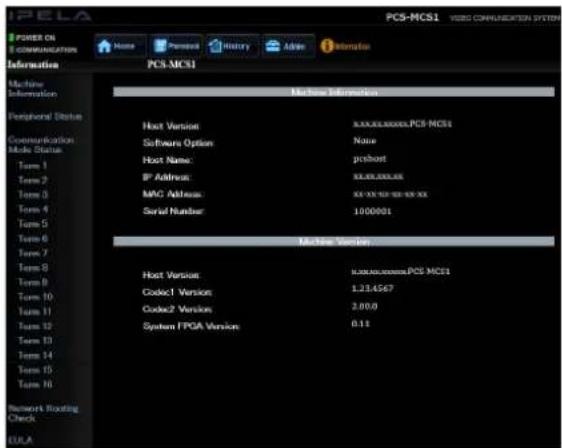Image resolution: width=562 pixels, height=448 pixels.
Task: Open the Admin tab
Action: click(288, 46)
